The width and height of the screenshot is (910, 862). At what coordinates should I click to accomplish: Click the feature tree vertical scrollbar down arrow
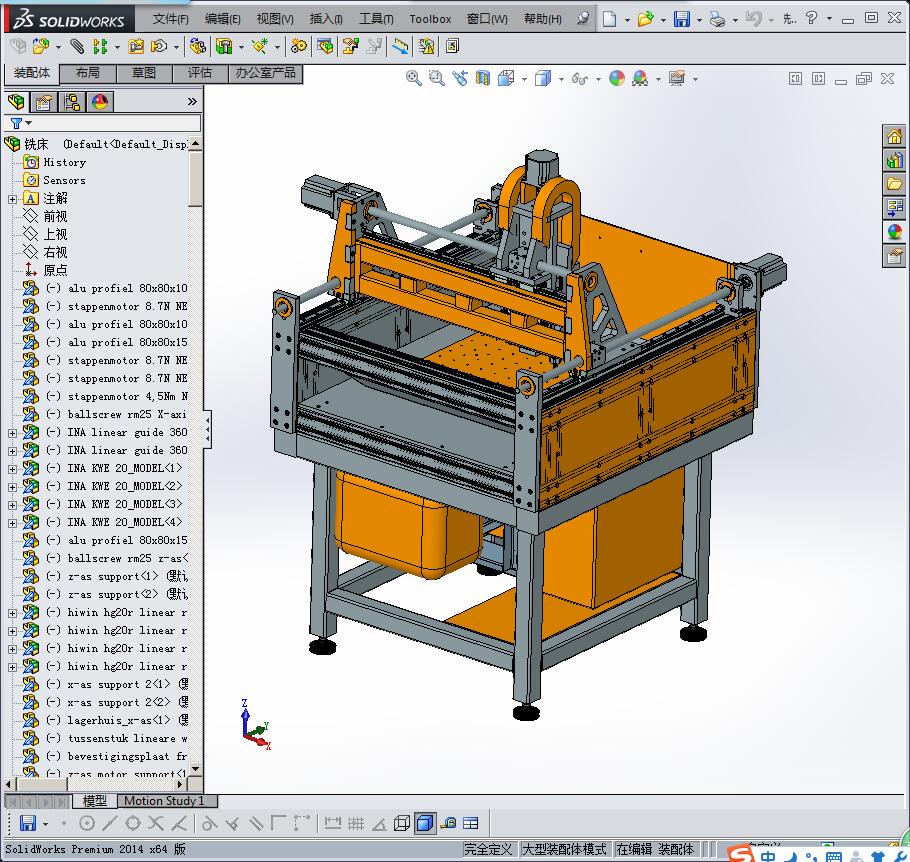(x=196, y=769)
